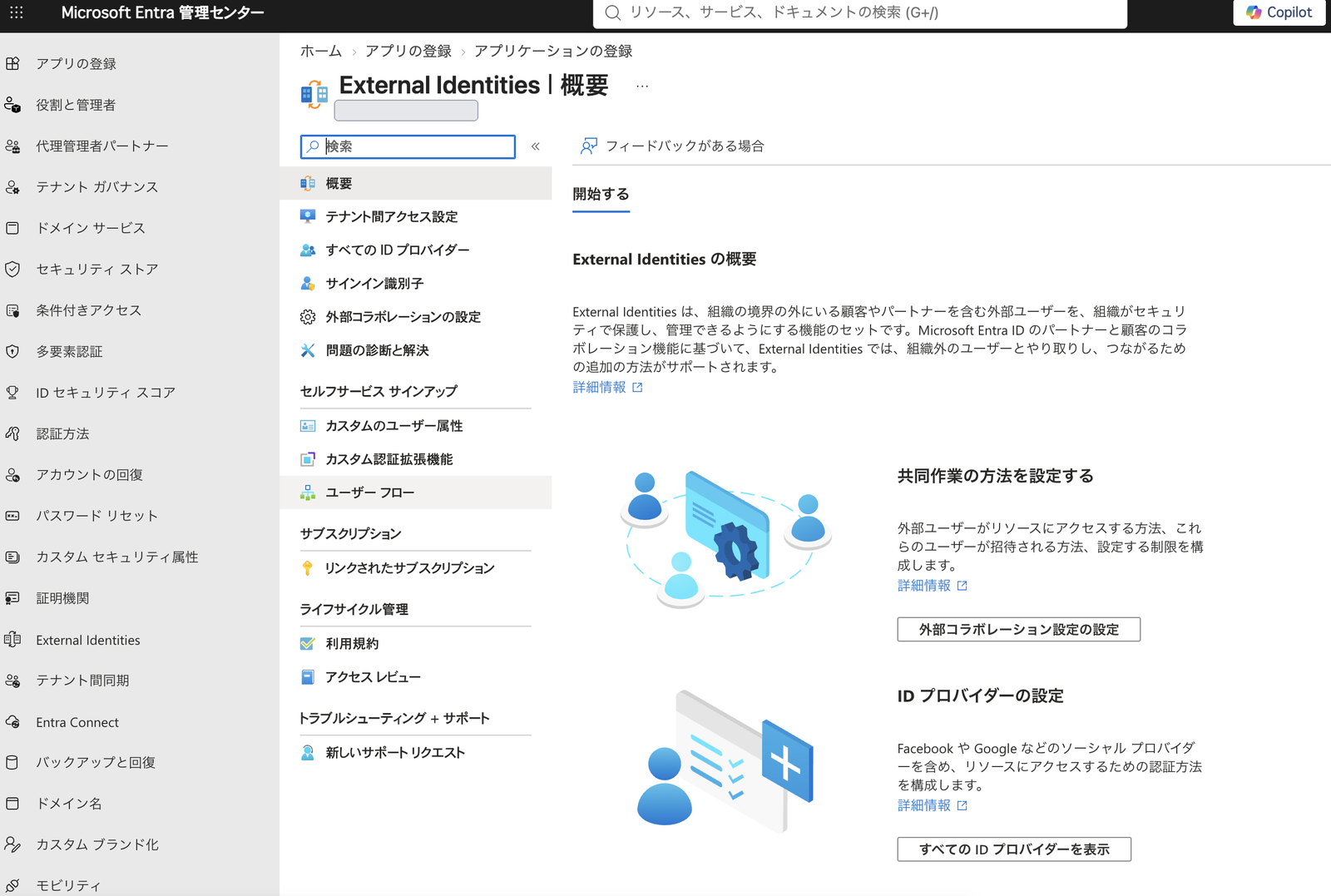The image size is (1331, 896).
Task: Click the リンクされたサブスクリプション key icon
Action: coord(308,568)
